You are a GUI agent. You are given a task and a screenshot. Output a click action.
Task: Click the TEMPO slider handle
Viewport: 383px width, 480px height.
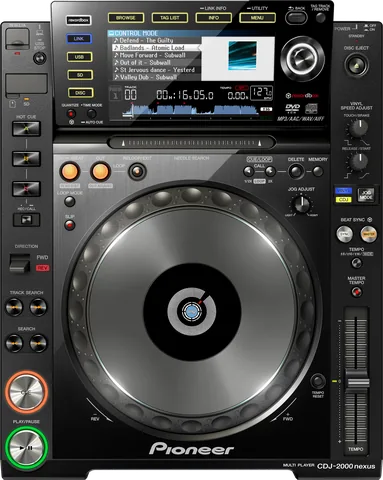point(357,382)
